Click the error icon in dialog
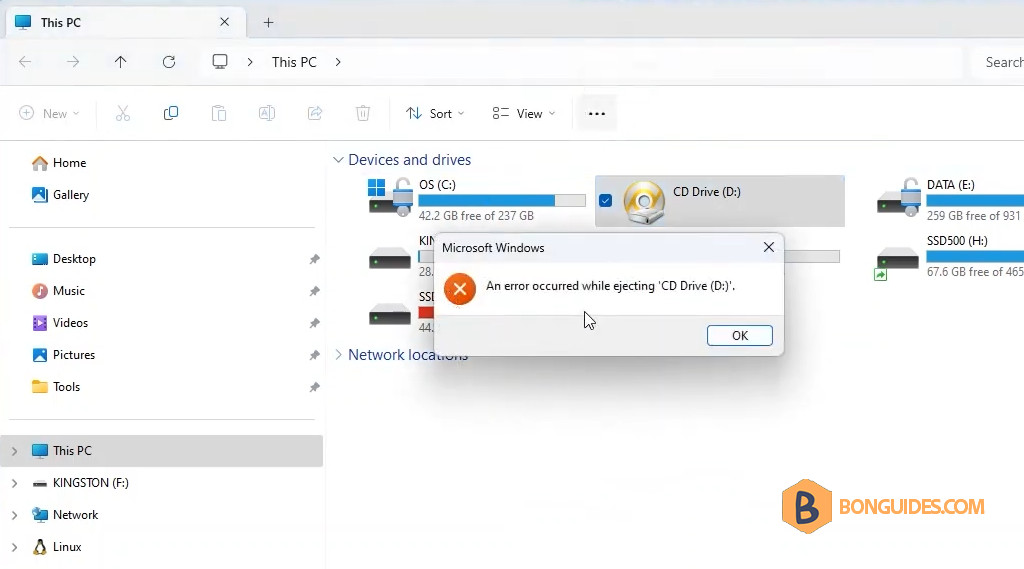 460,289
